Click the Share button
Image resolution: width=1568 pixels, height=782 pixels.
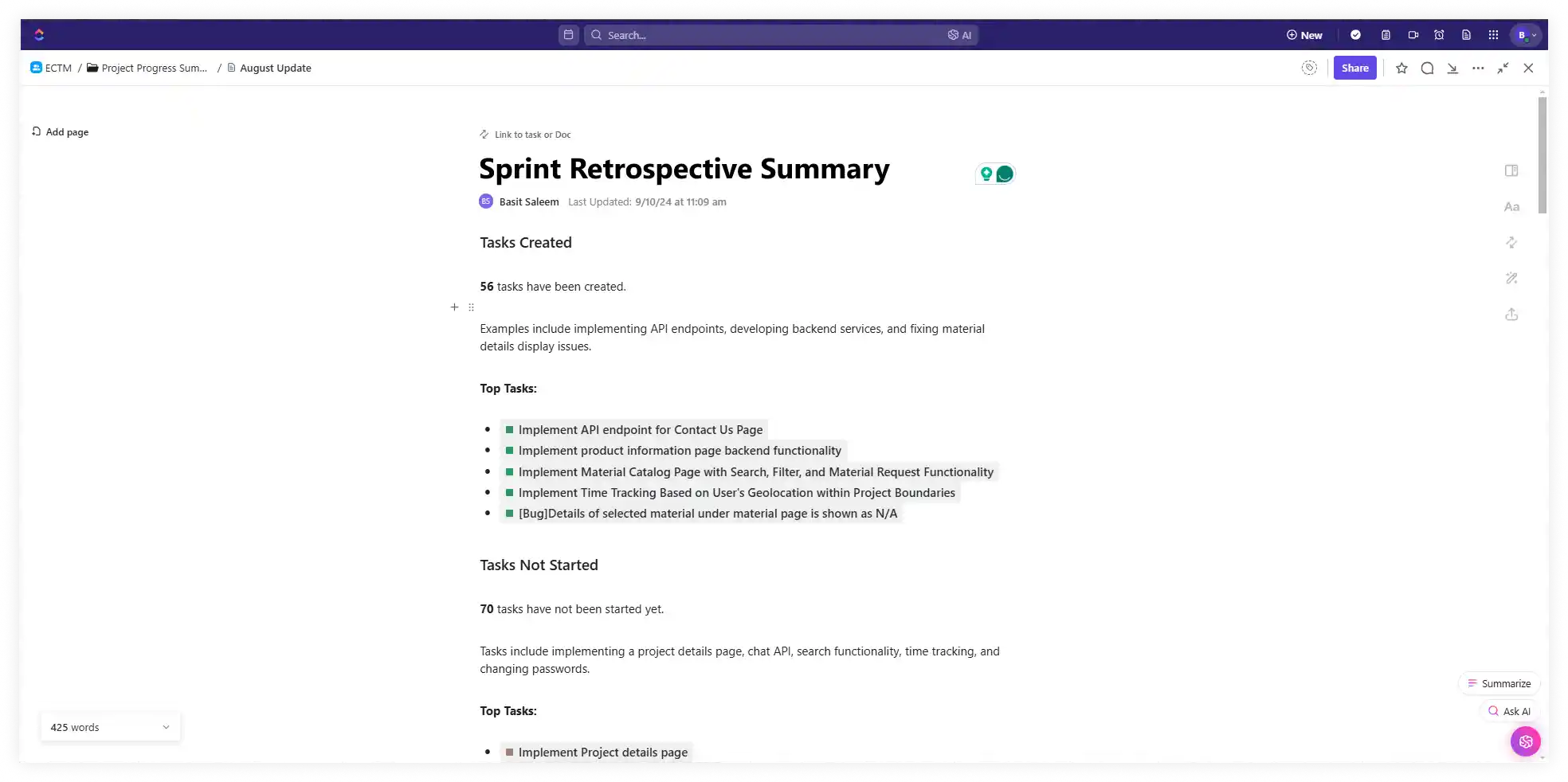click(x=1354, y=68)
